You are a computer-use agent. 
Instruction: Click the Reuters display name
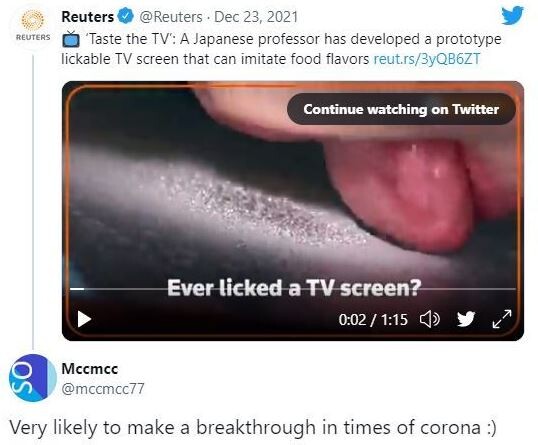87,17
